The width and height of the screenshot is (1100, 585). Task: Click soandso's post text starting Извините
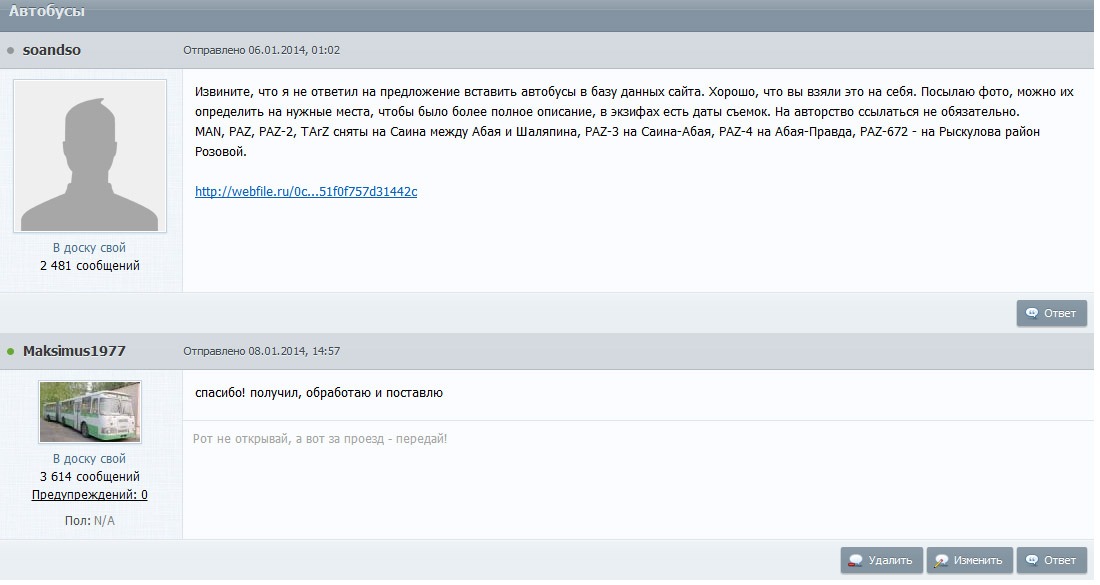[634, 121]
